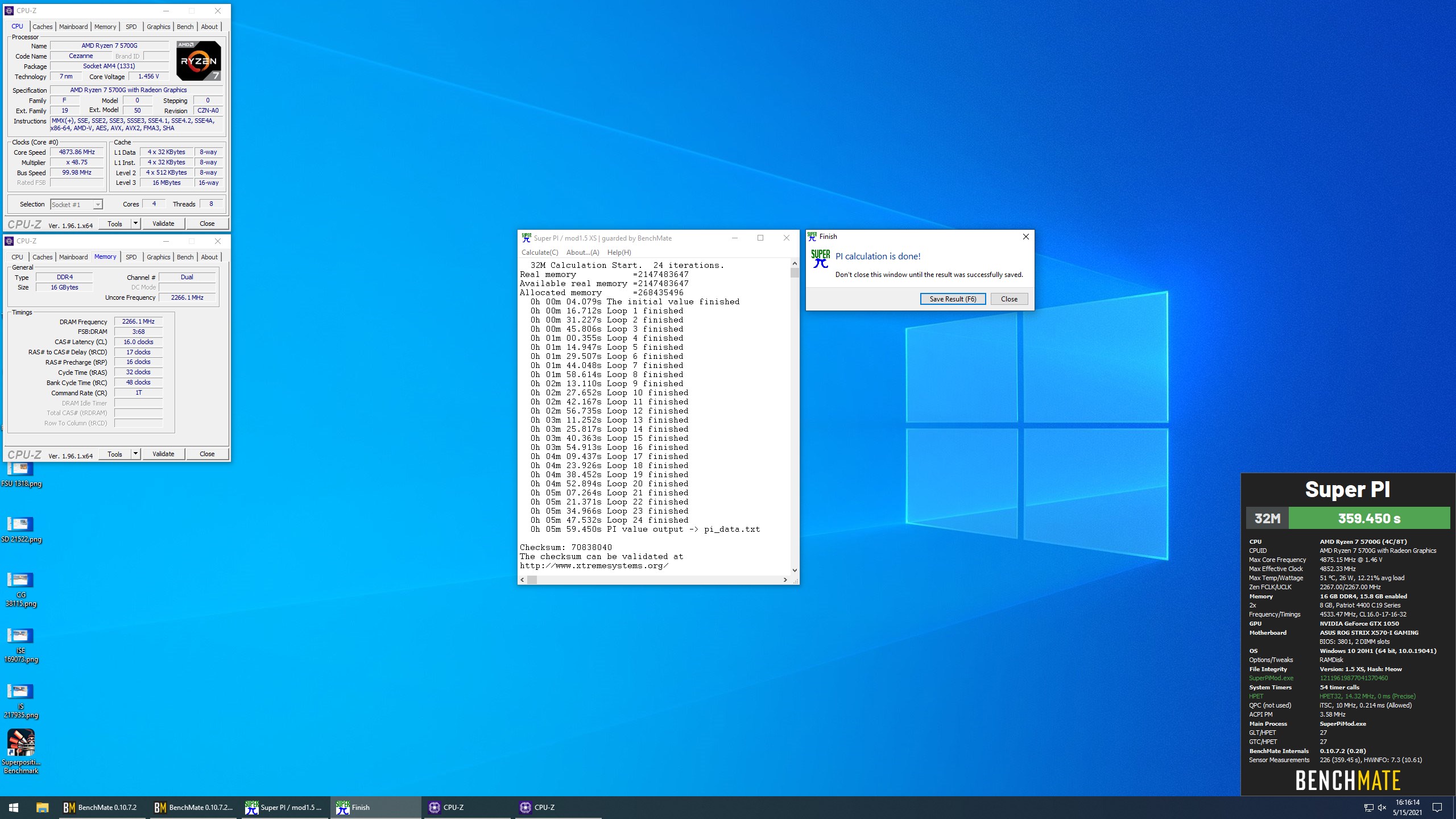Select the SPD tab in top CPU-Z
1456x819 pixels.
[131, 27]
